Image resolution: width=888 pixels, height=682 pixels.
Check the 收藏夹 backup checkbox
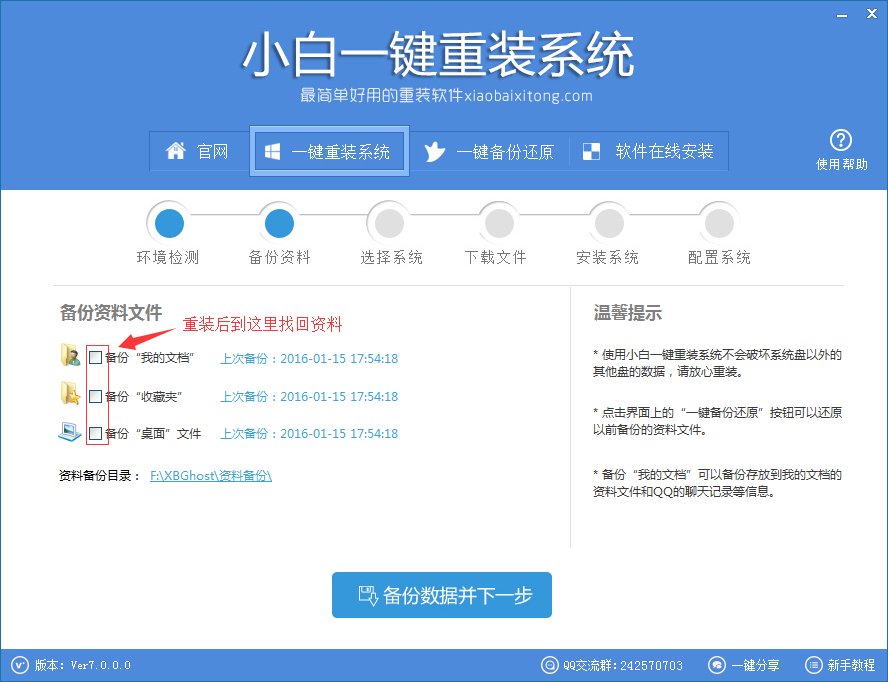pos(96,395)
